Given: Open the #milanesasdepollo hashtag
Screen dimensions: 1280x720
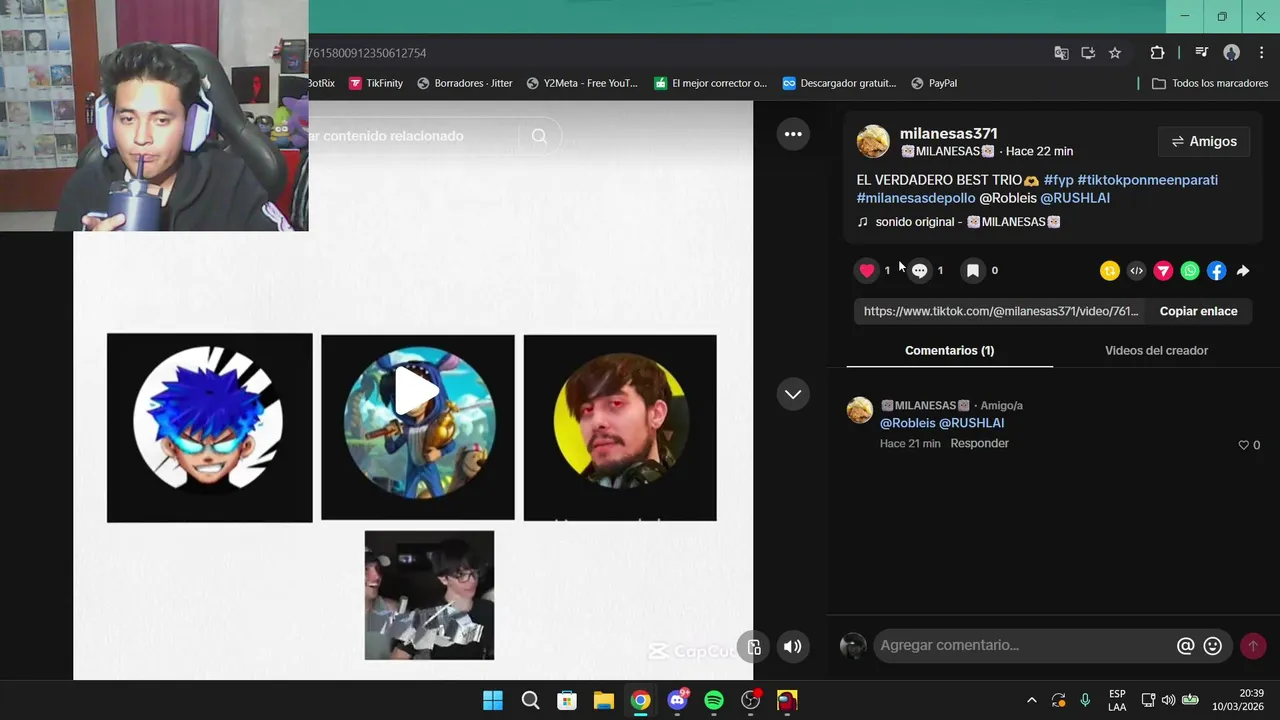Looking at the screenshot, I should point(916,198).
